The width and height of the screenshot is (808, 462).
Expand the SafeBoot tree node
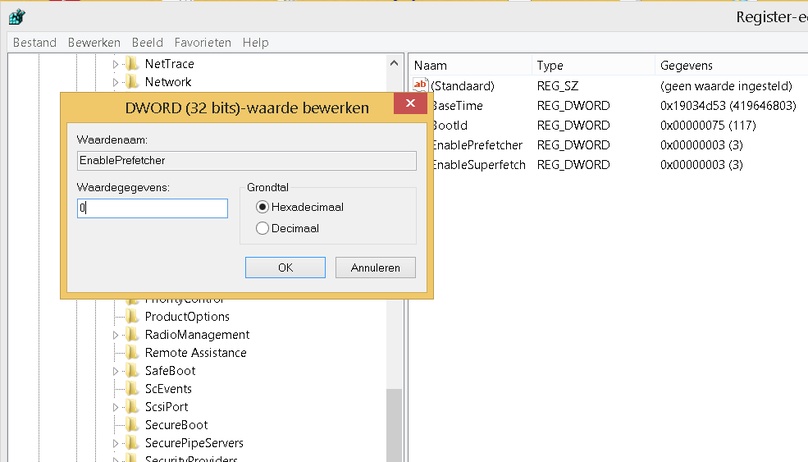pyautogui.click(x=115, y=371)
